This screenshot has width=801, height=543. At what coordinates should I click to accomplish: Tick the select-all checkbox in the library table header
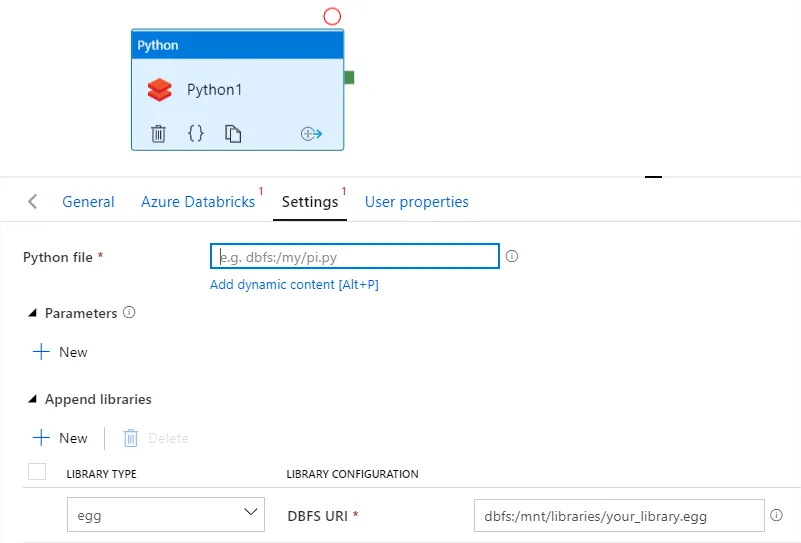coord(37,471)
